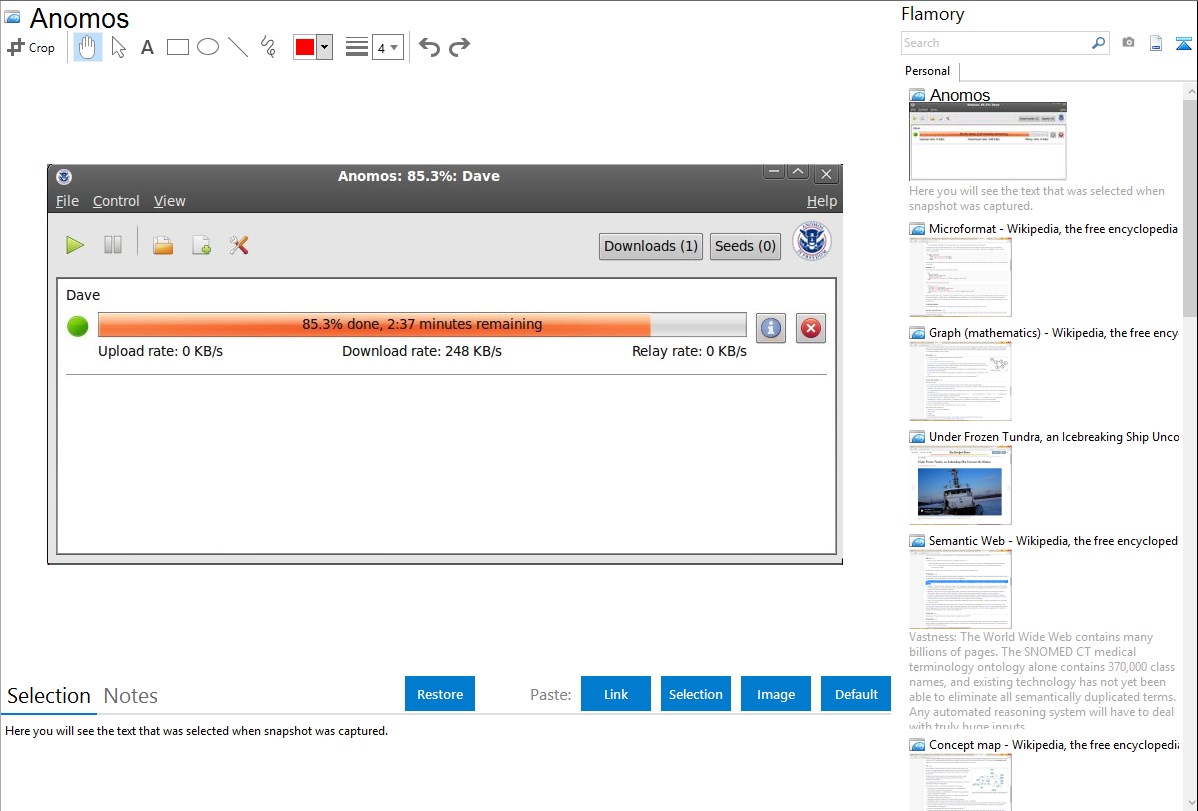Click the camera snapshot icon
This screenshot has width=1198, height=811.
[x=1128, y=43]
